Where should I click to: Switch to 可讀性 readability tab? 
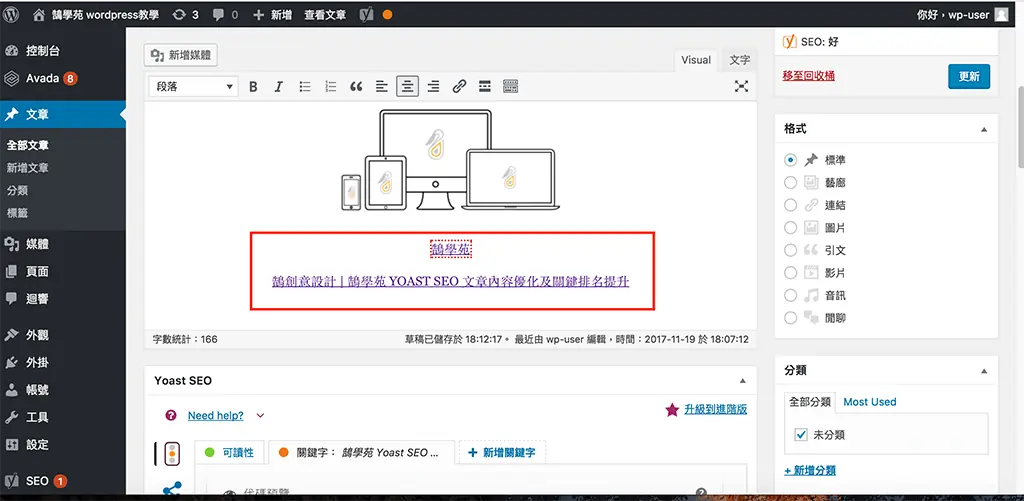pyautogui.click(x=229, y=453)
